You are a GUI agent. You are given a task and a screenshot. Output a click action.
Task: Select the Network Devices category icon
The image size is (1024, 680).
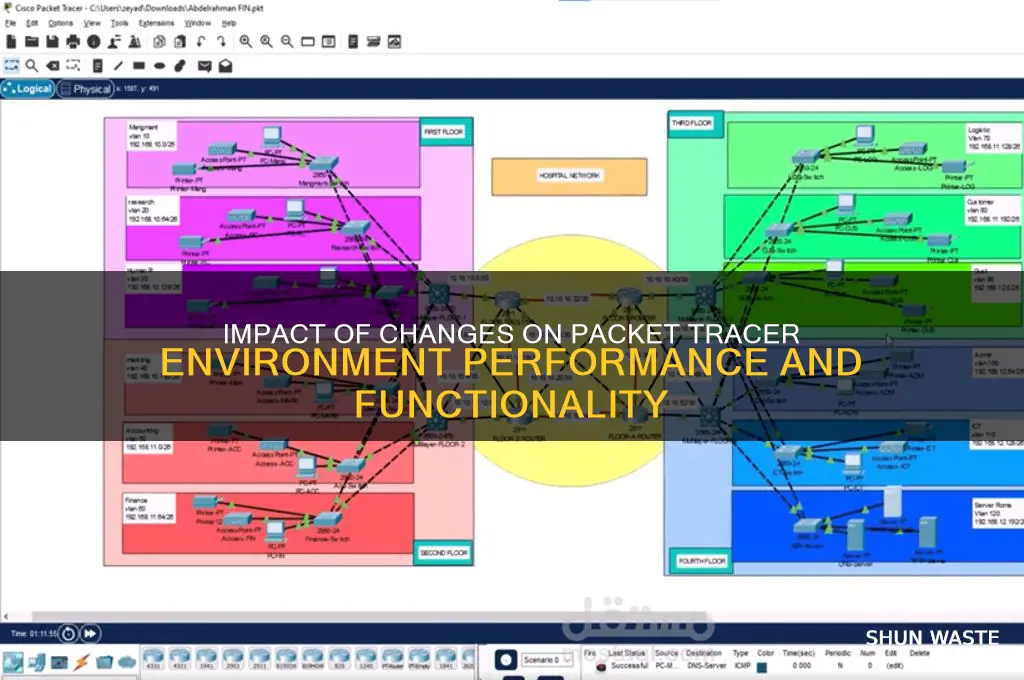[x=12, y=662]
